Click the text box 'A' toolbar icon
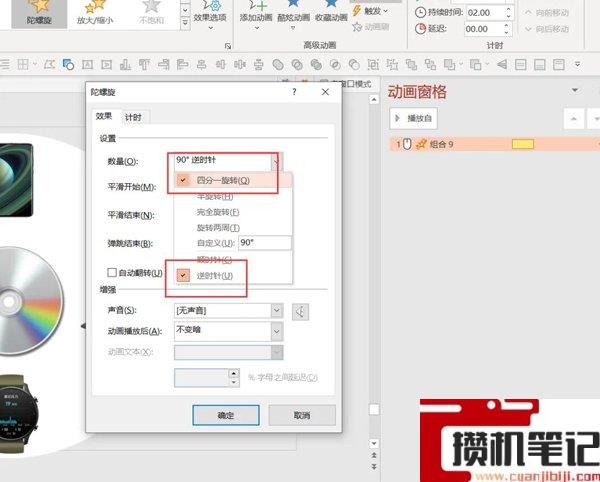The height and width of the screenshot is (482, 600). (87, 65)
